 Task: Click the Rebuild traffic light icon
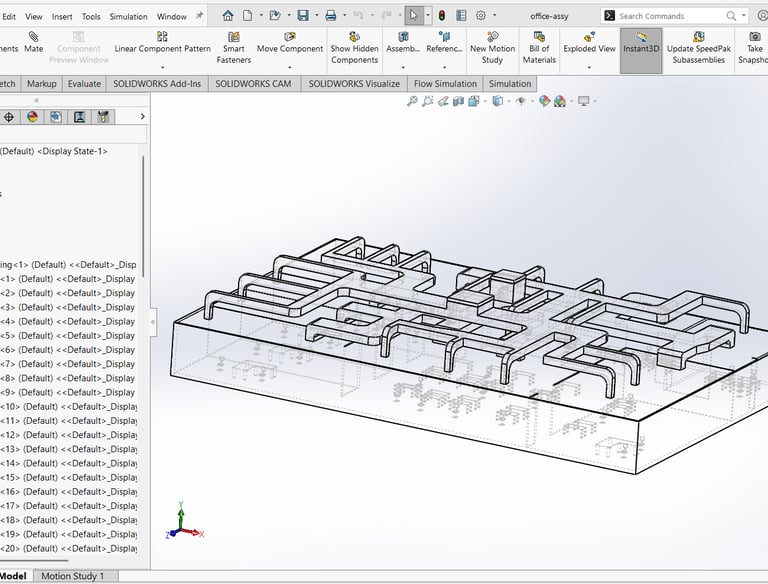441,16
